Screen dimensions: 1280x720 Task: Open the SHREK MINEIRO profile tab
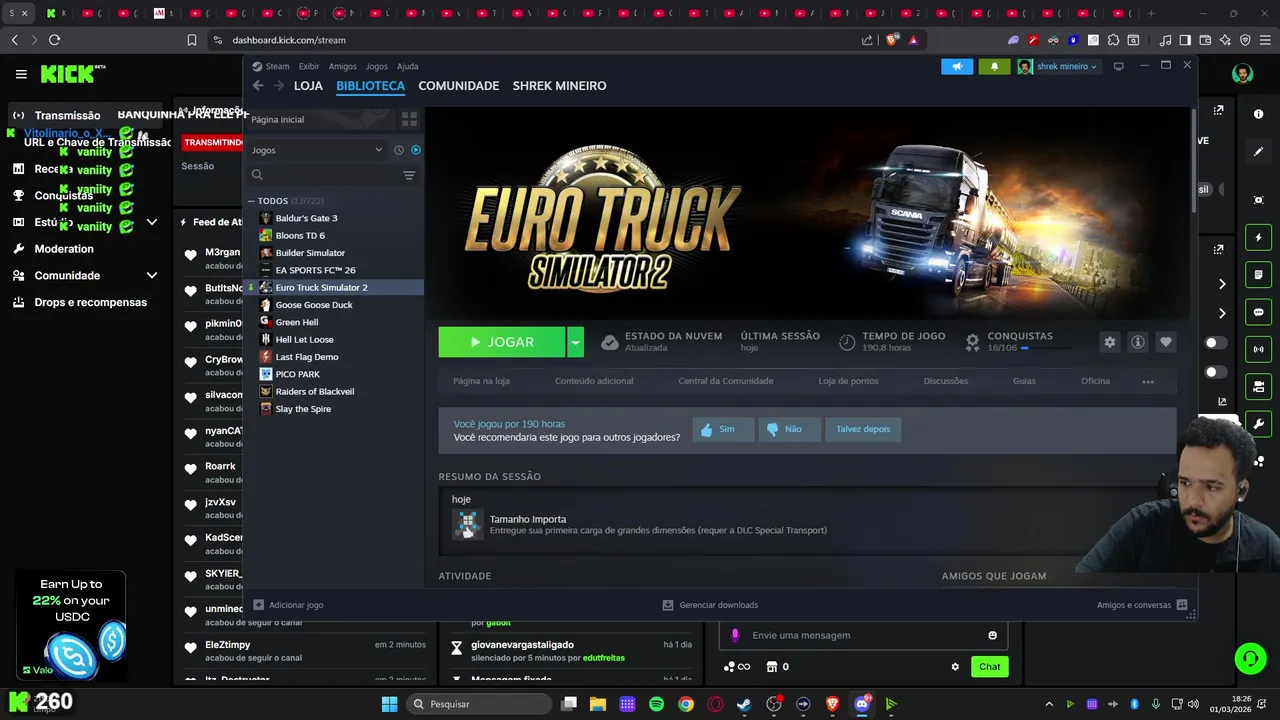point(559,86)
